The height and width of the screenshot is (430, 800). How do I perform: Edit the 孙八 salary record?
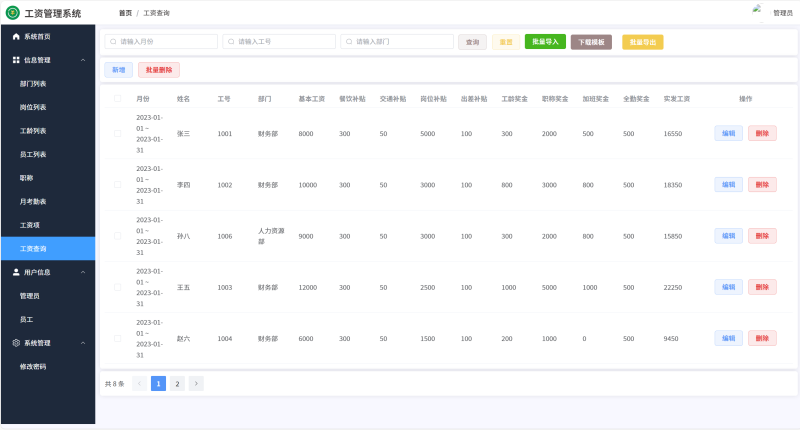[x=729, y=236]
